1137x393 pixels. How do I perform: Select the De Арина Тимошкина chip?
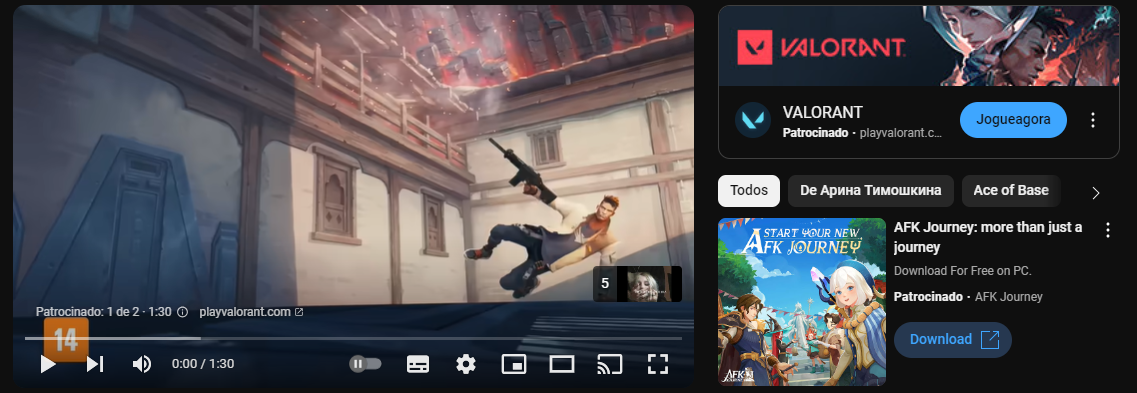tap(871, 191)
